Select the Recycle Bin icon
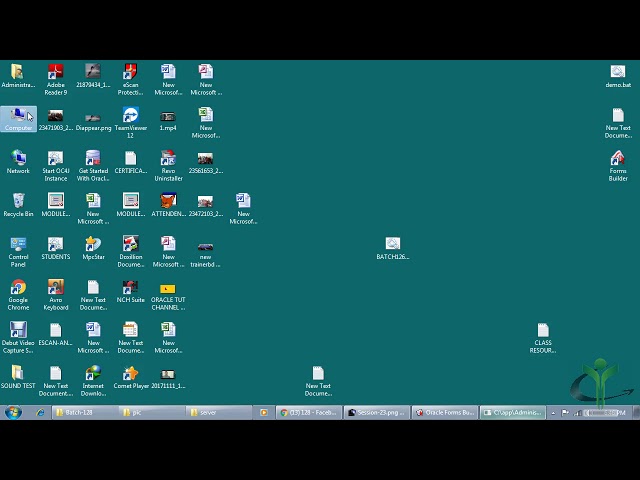This screenshot has width=640, height=480. pos(18,205)
